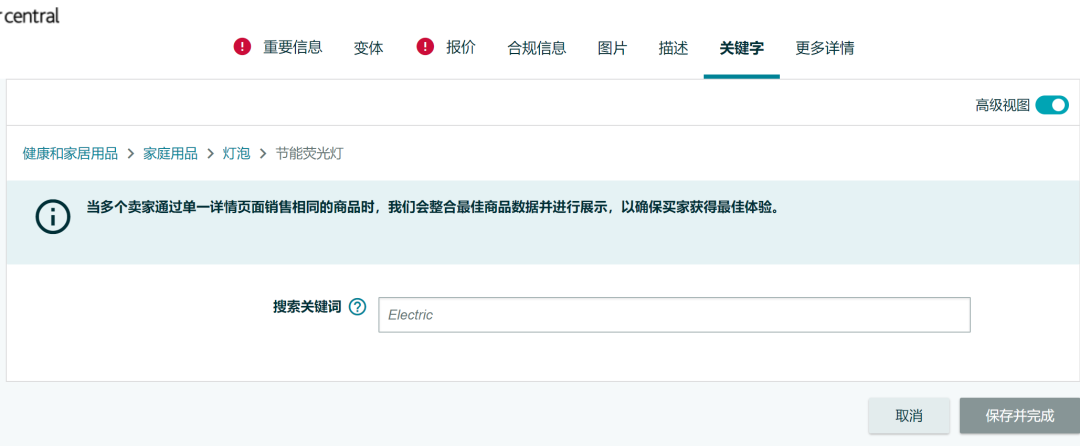1080x446 pixels.
Task: Go to the 报价 tab
Action: 461,47
